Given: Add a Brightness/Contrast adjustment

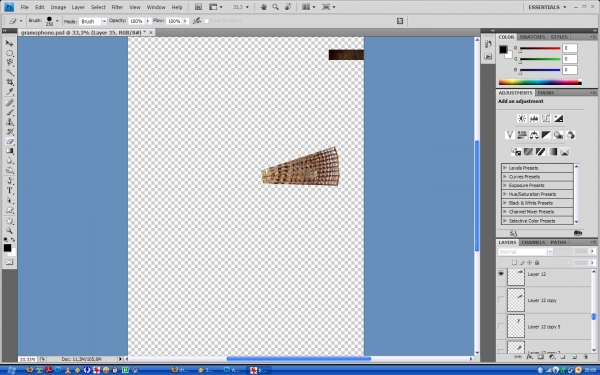Looking at the screenshot, I should [522, 118].
